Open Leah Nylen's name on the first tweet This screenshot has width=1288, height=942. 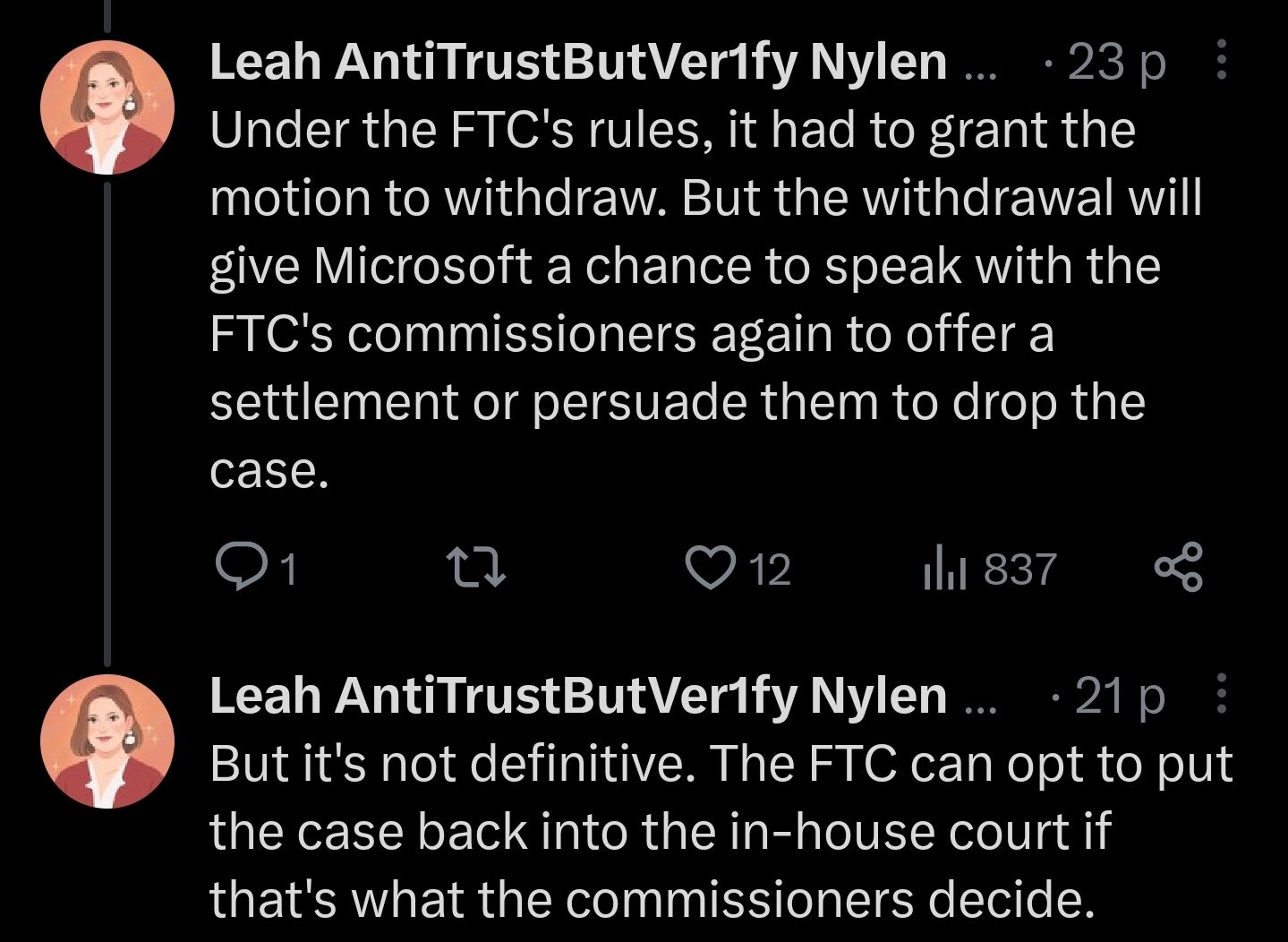click(x=578, y=62)
